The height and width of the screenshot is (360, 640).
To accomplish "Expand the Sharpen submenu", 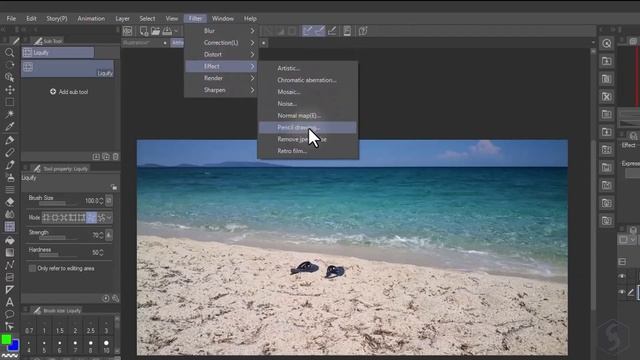I will [221, 90].
